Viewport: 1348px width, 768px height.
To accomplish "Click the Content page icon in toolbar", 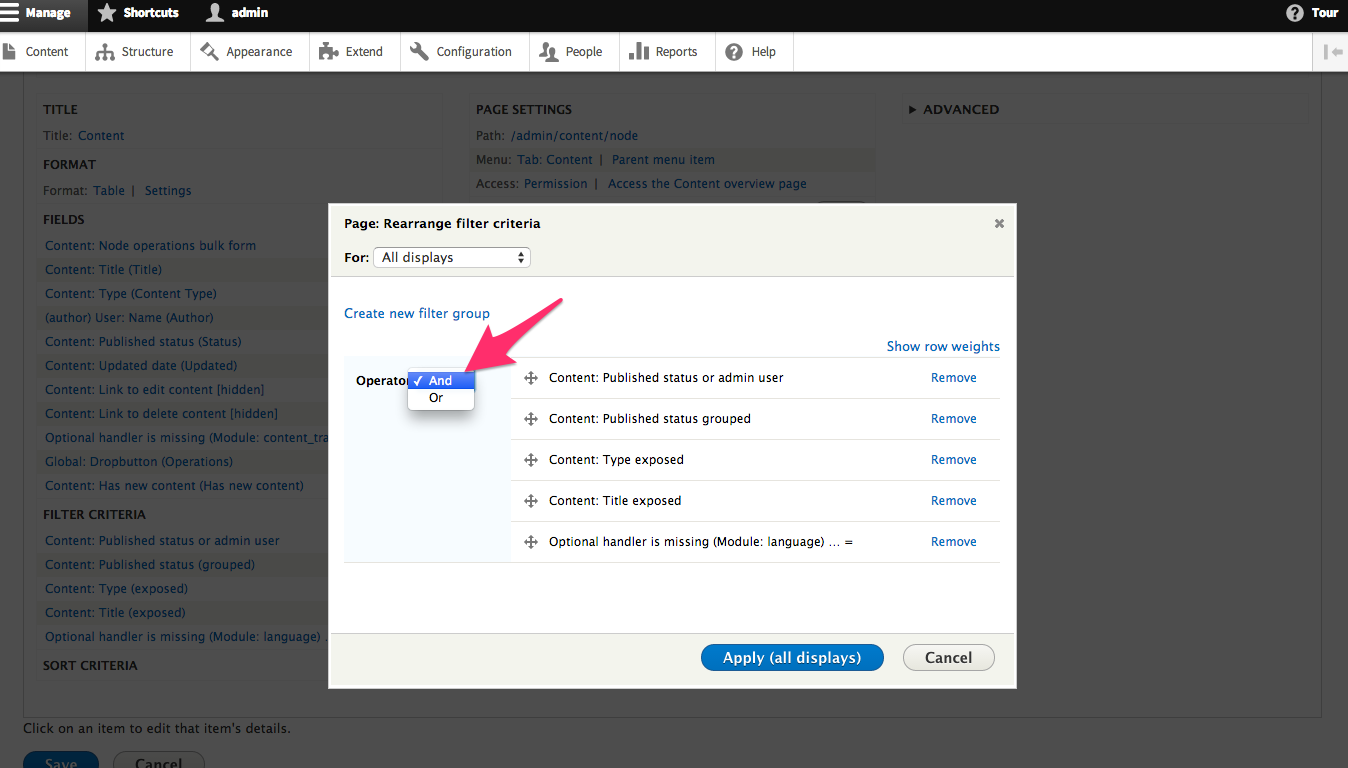I will coord(10,52).
